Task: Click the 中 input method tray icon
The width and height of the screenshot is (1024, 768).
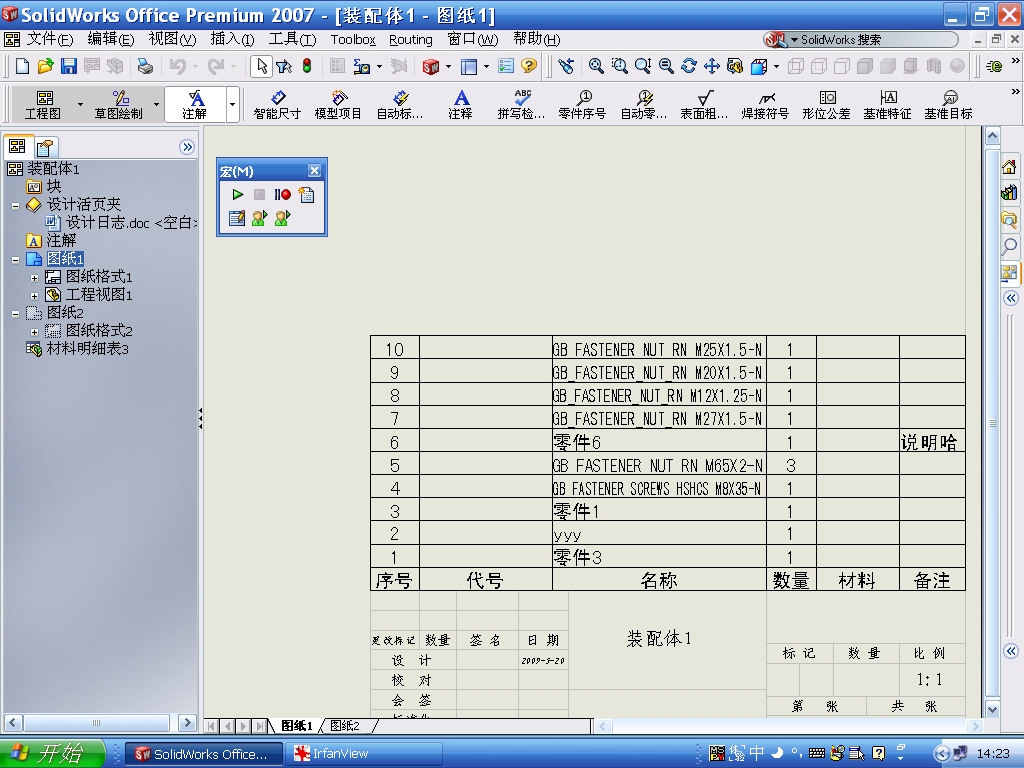Action: [x=756, y=753]
